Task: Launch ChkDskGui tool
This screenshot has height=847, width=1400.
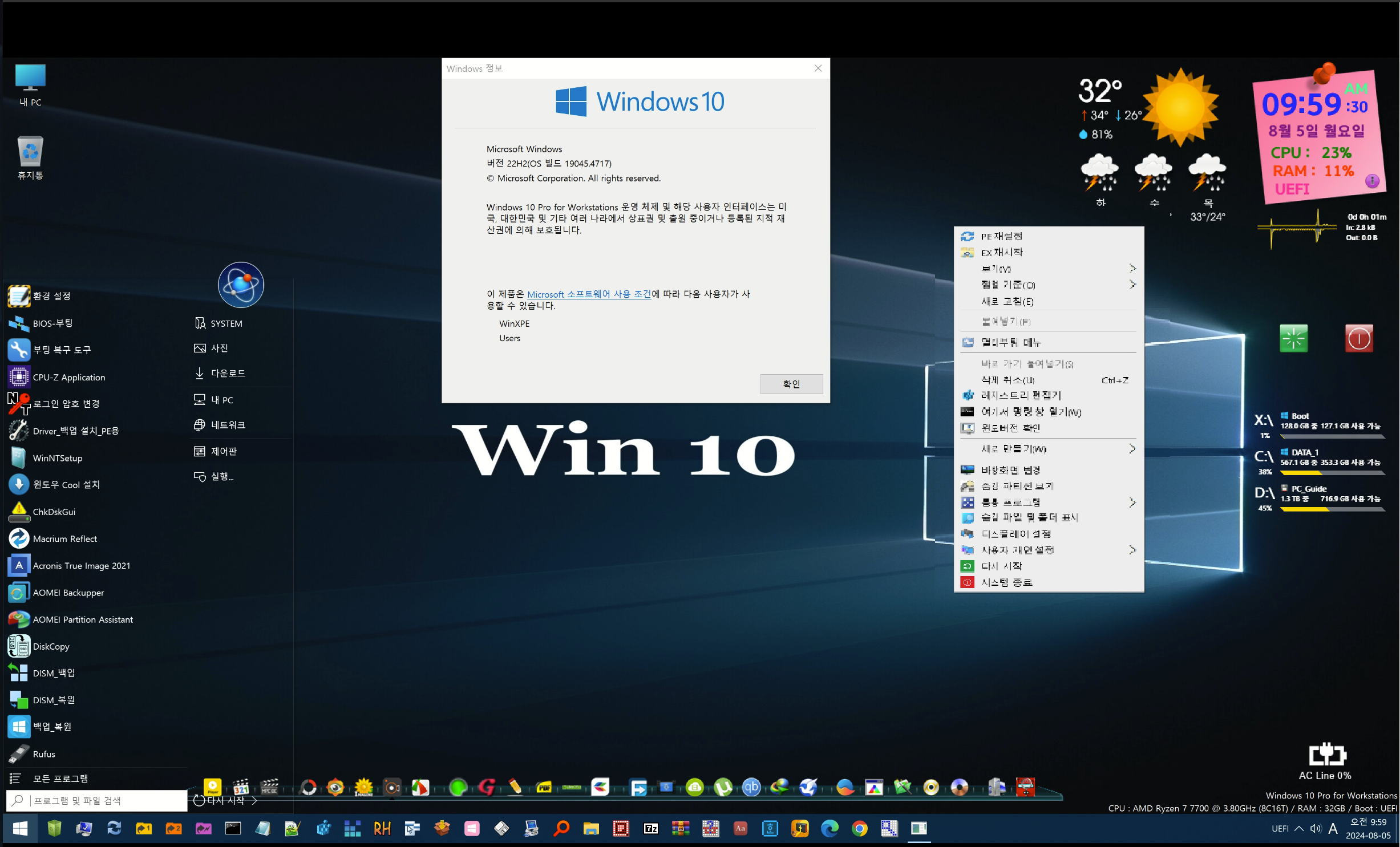Action: point(42,512)
